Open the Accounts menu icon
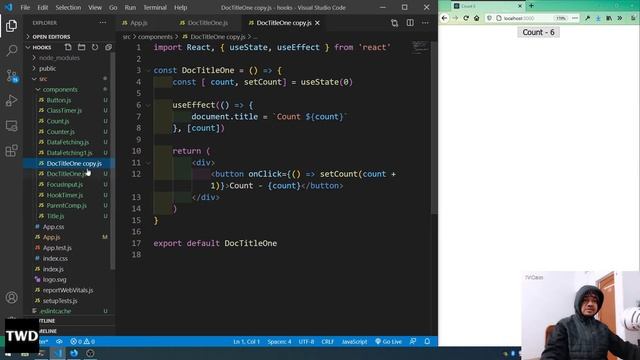 pos(11,298)
